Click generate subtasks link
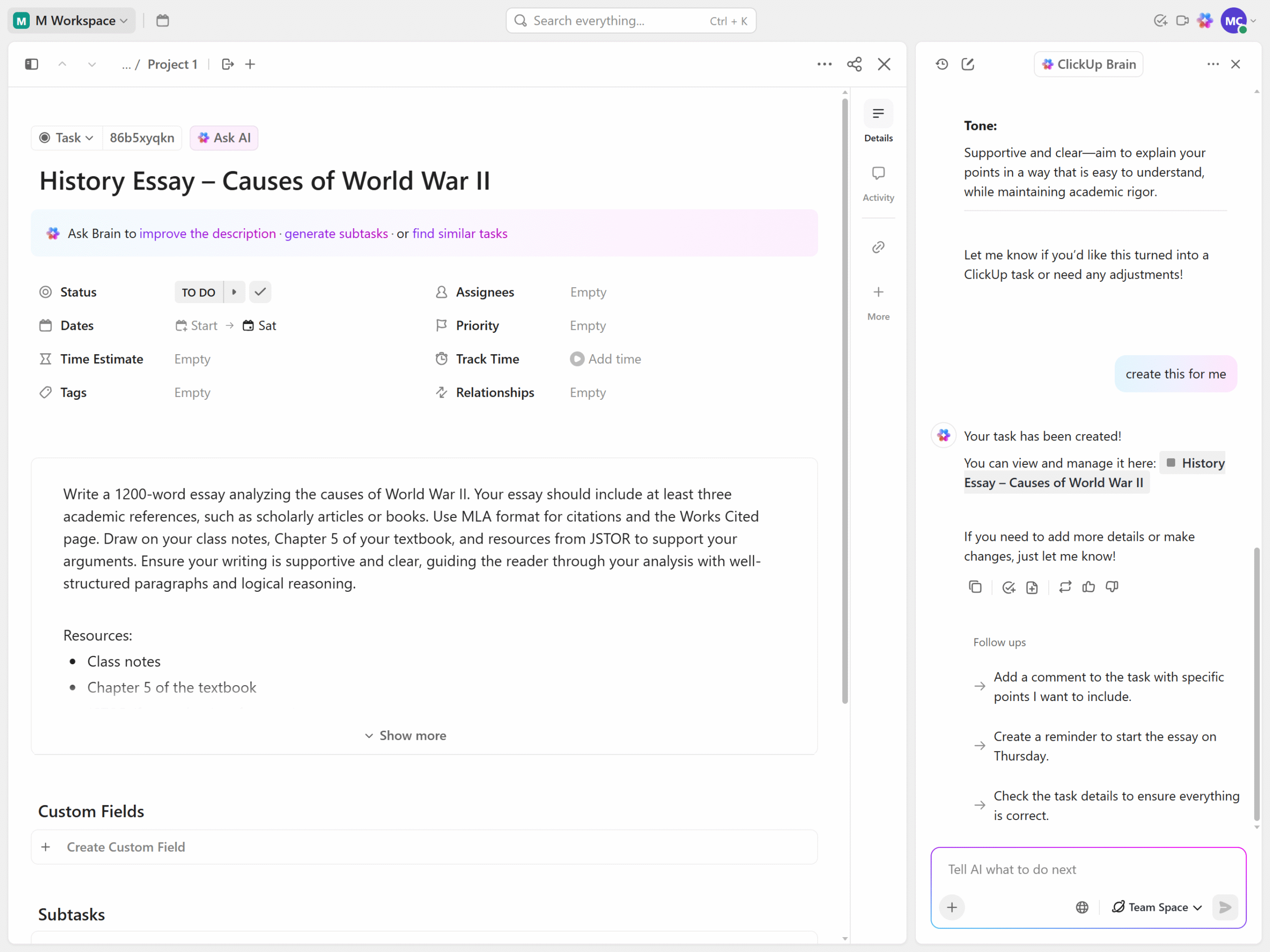1270x952 pixels. coord(336,234)
